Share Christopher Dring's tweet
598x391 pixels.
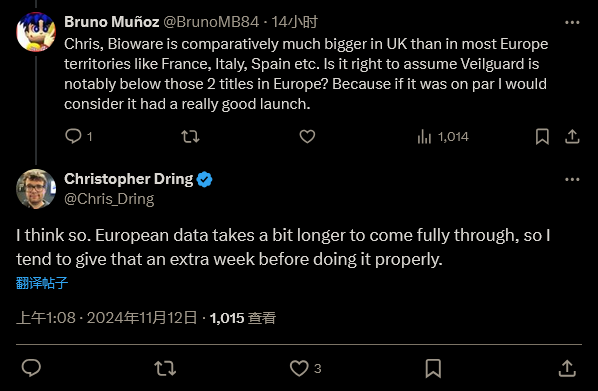pos(567,368)
